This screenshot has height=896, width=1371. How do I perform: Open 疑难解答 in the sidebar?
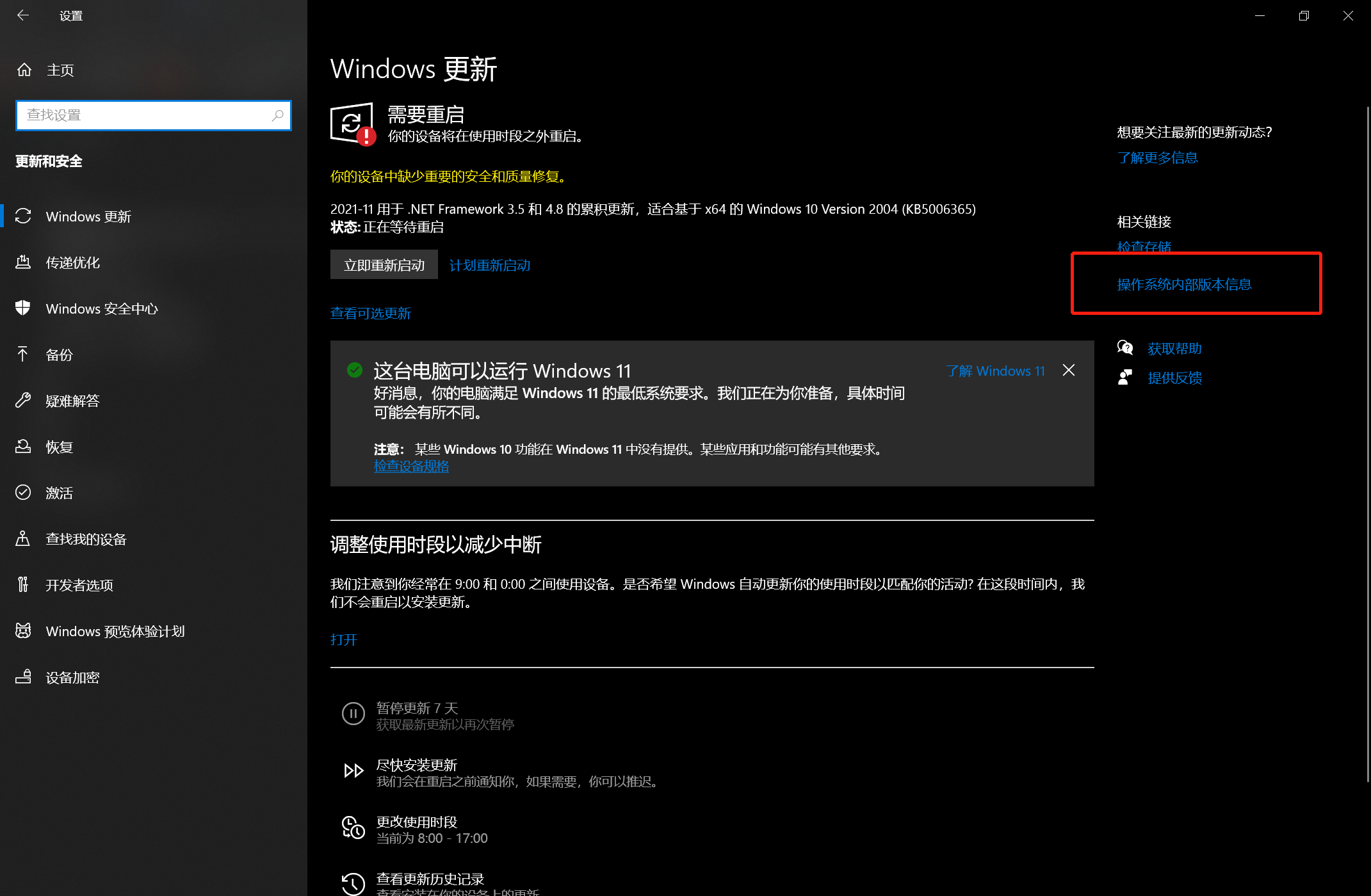[x=72, y=401]
